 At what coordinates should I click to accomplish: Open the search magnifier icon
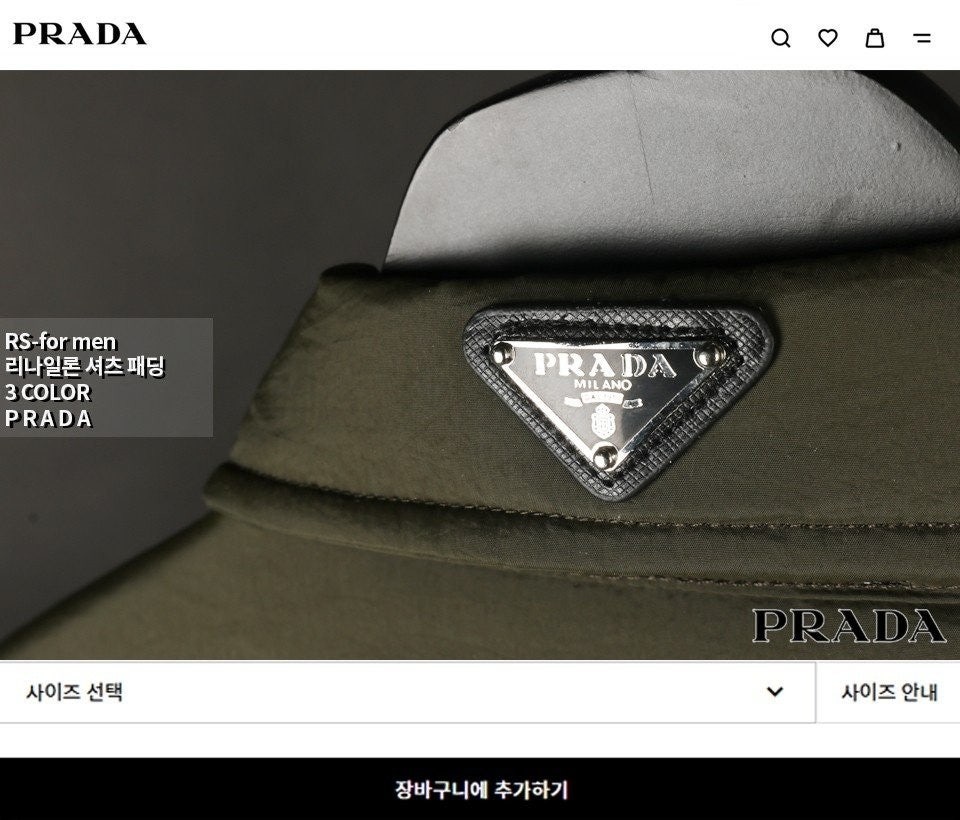[781, 38]
